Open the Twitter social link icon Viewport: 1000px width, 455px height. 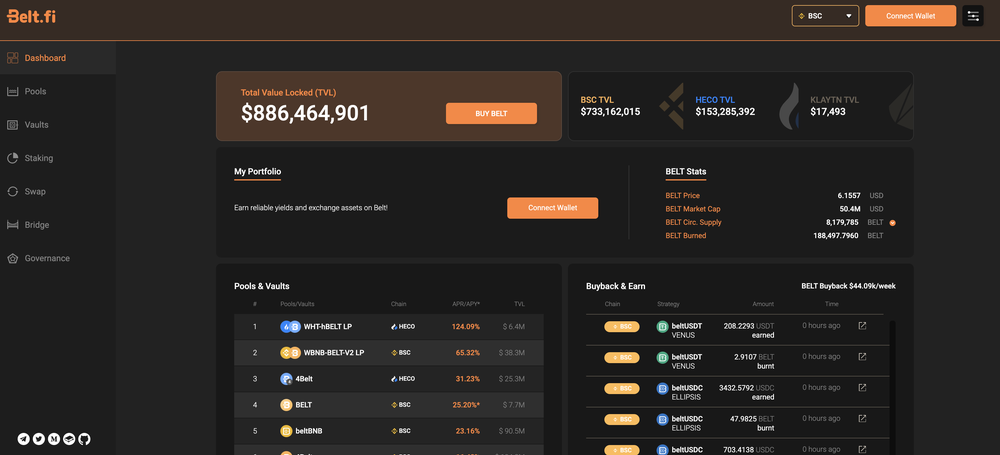click(x=39, y=439)
